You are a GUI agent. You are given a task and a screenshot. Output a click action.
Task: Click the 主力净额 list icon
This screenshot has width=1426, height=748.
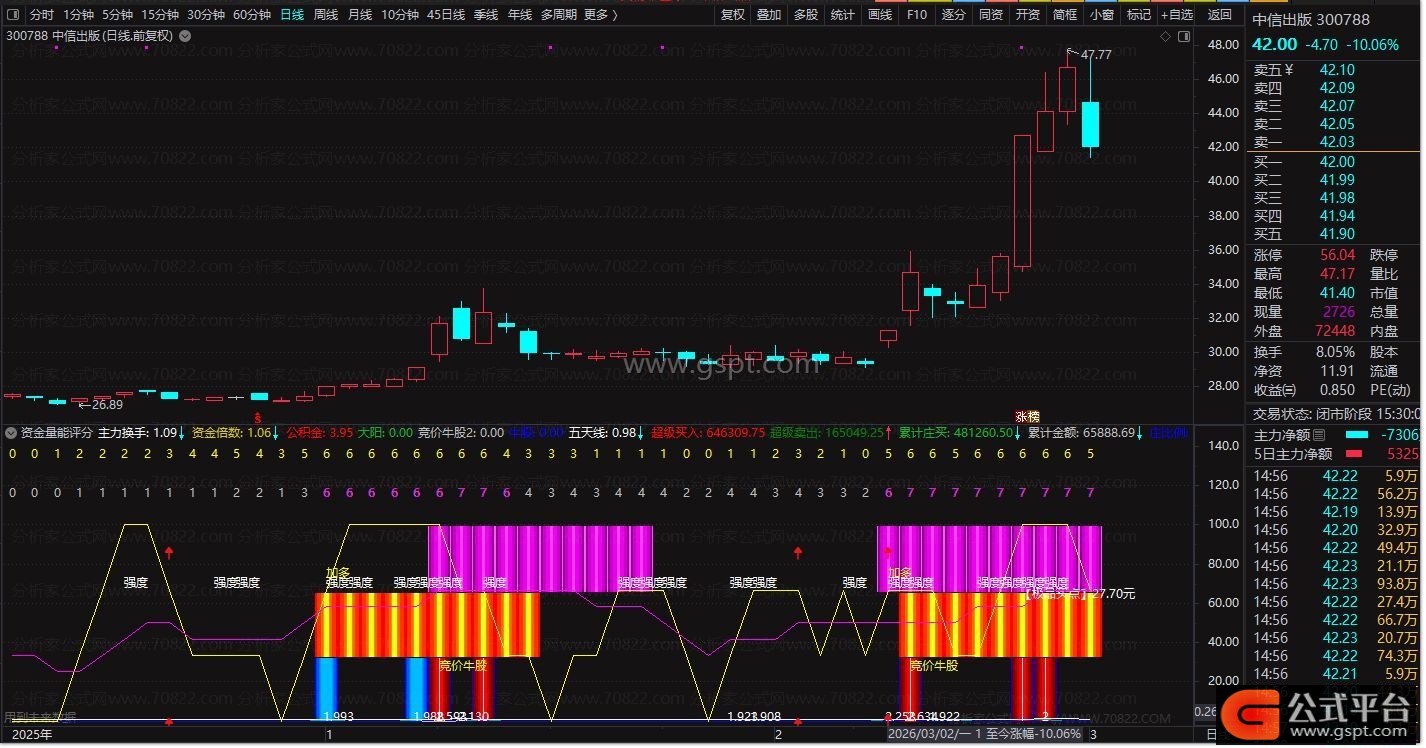point(1319,435)
